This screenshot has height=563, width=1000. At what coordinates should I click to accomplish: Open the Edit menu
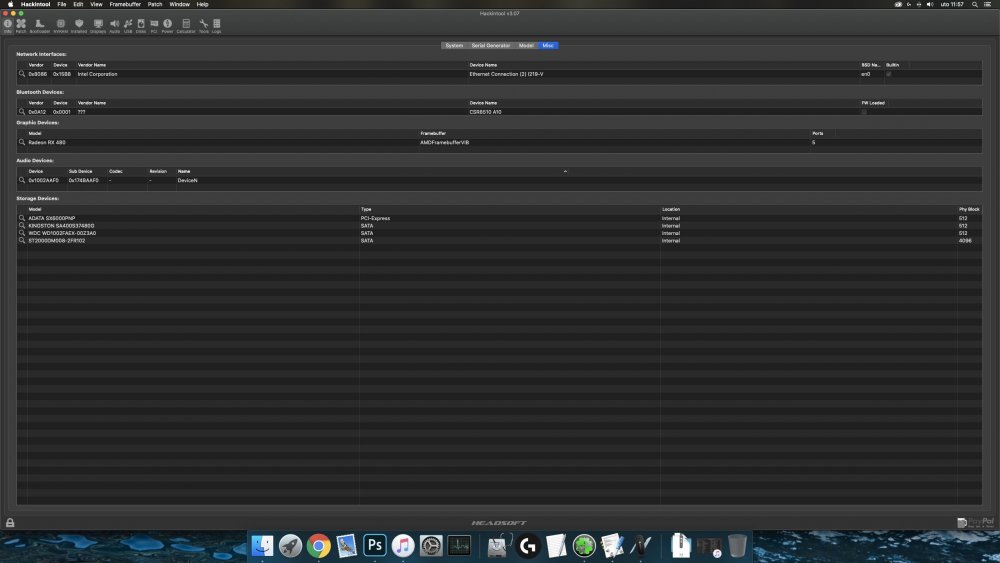78,4
